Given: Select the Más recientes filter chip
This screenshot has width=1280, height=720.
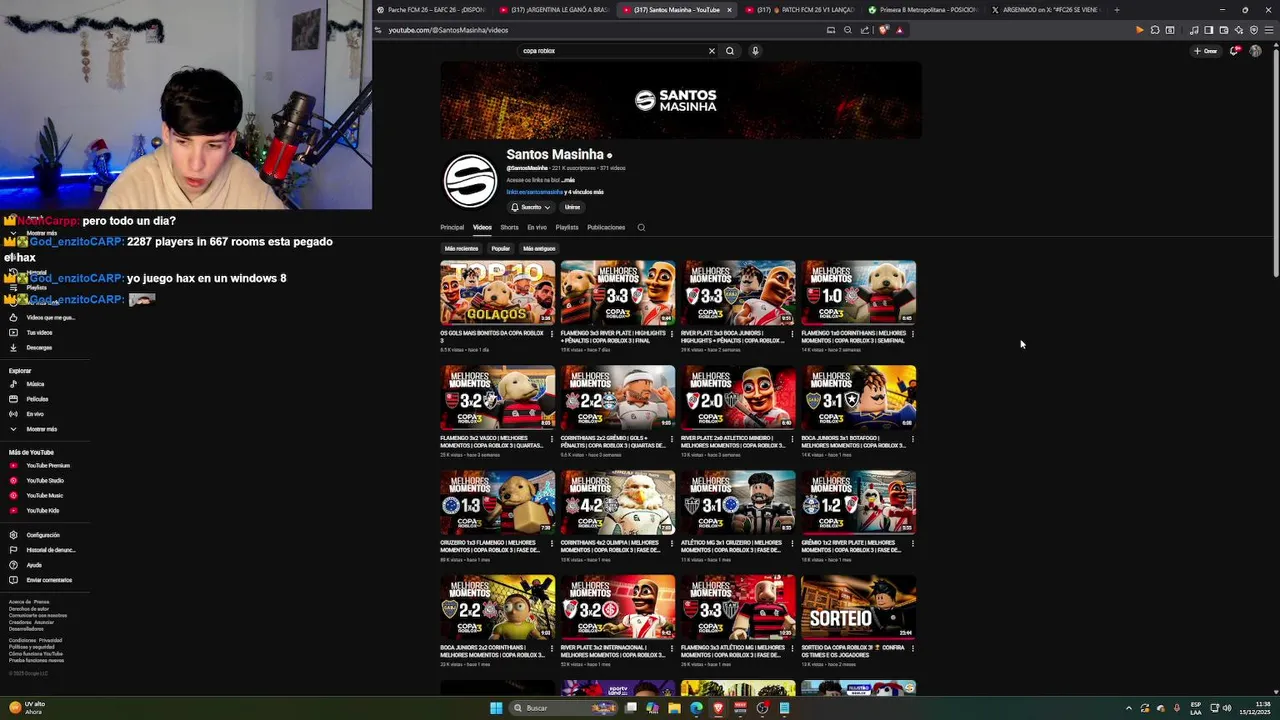Looking at the screenshot, I should click(461, 248).
